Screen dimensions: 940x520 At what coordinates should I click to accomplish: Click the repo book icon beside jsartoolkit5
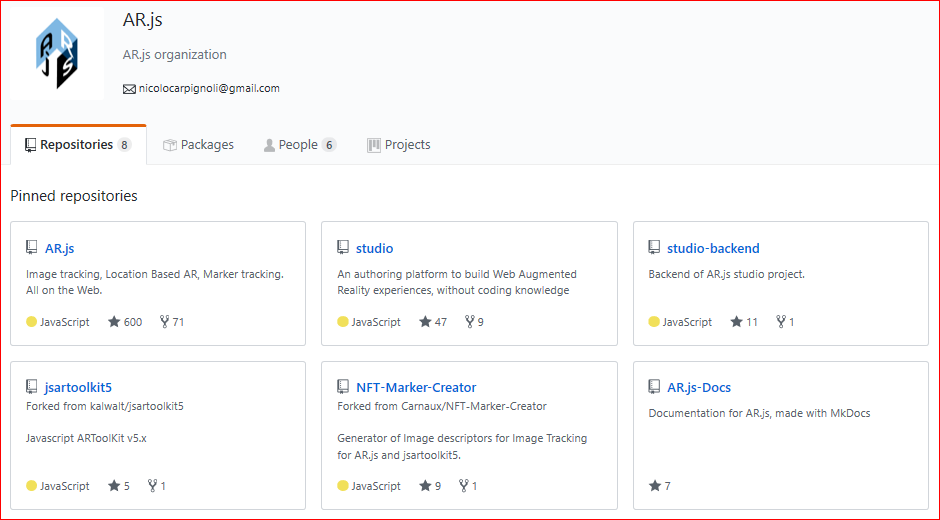coord(32,387)
